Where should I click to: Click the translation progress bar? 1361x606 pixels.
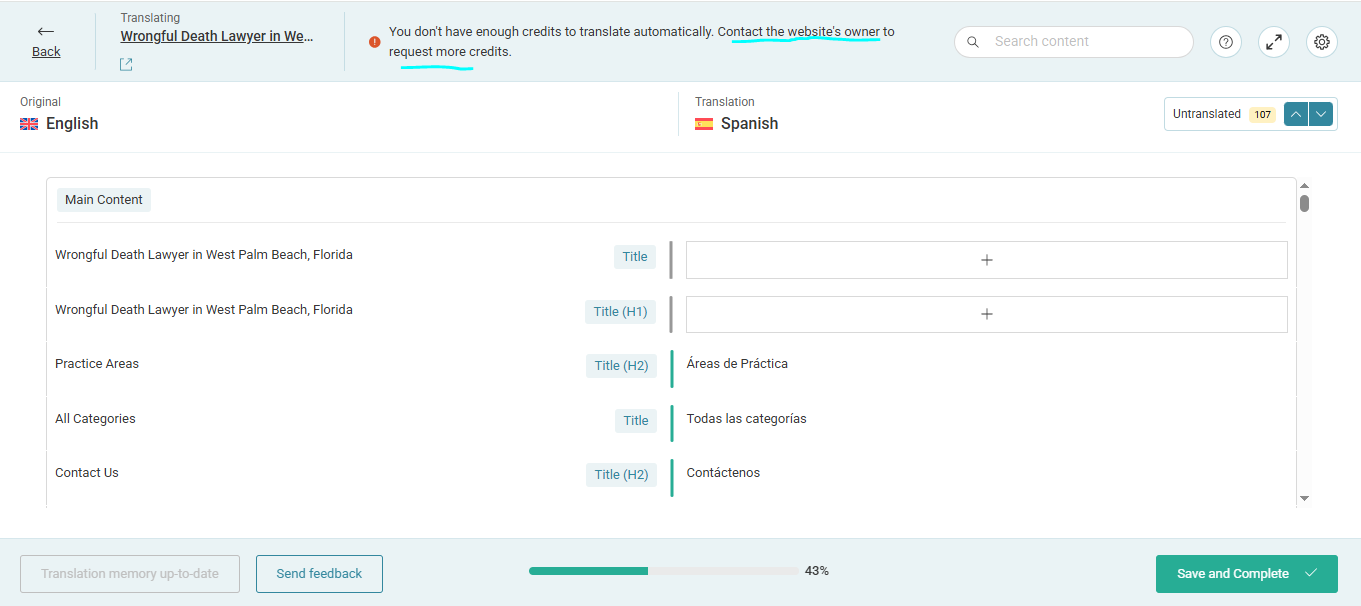(x=664, y=571)
